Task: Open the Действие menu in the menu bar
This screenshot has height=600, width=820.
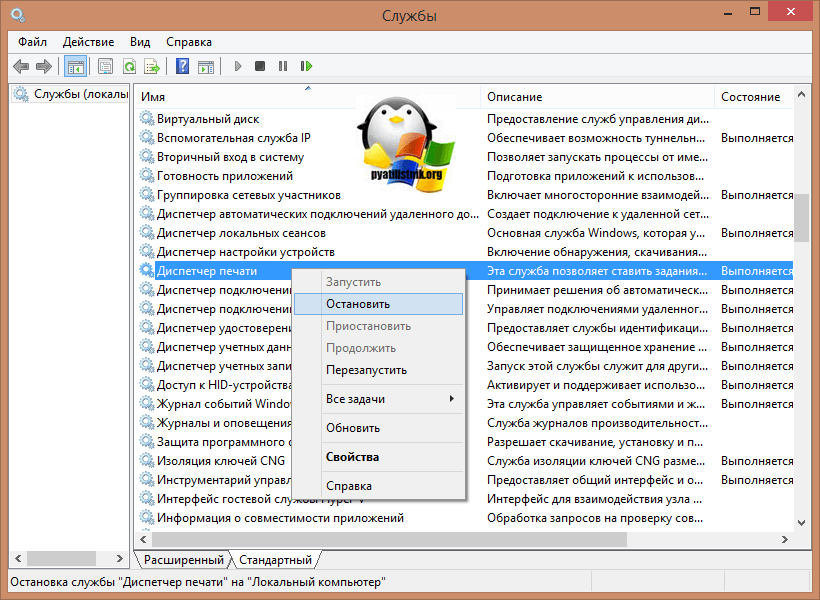Action: tap(88, 42)
